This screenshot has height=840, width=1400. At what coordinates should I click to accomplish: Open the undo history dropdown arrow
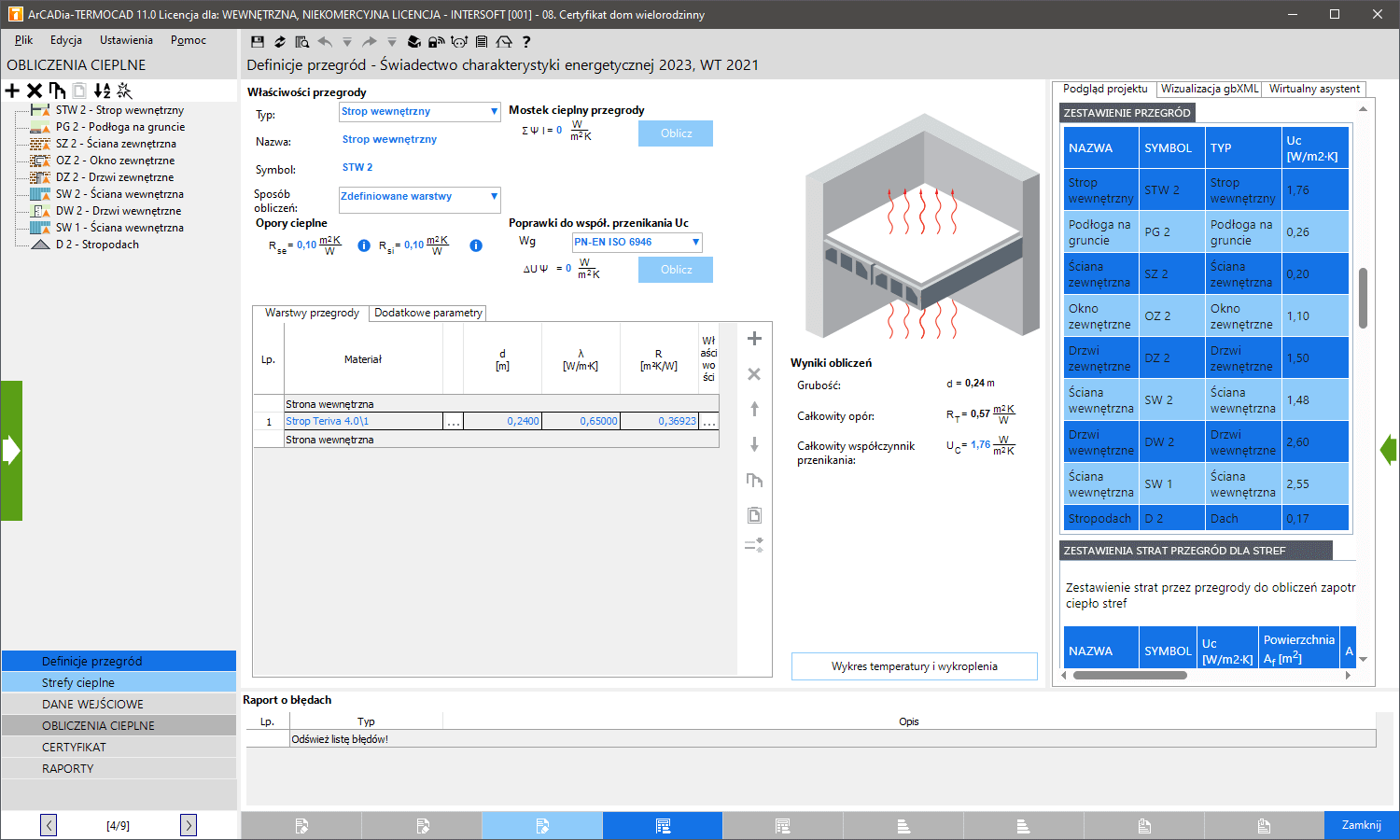point(347,42)
